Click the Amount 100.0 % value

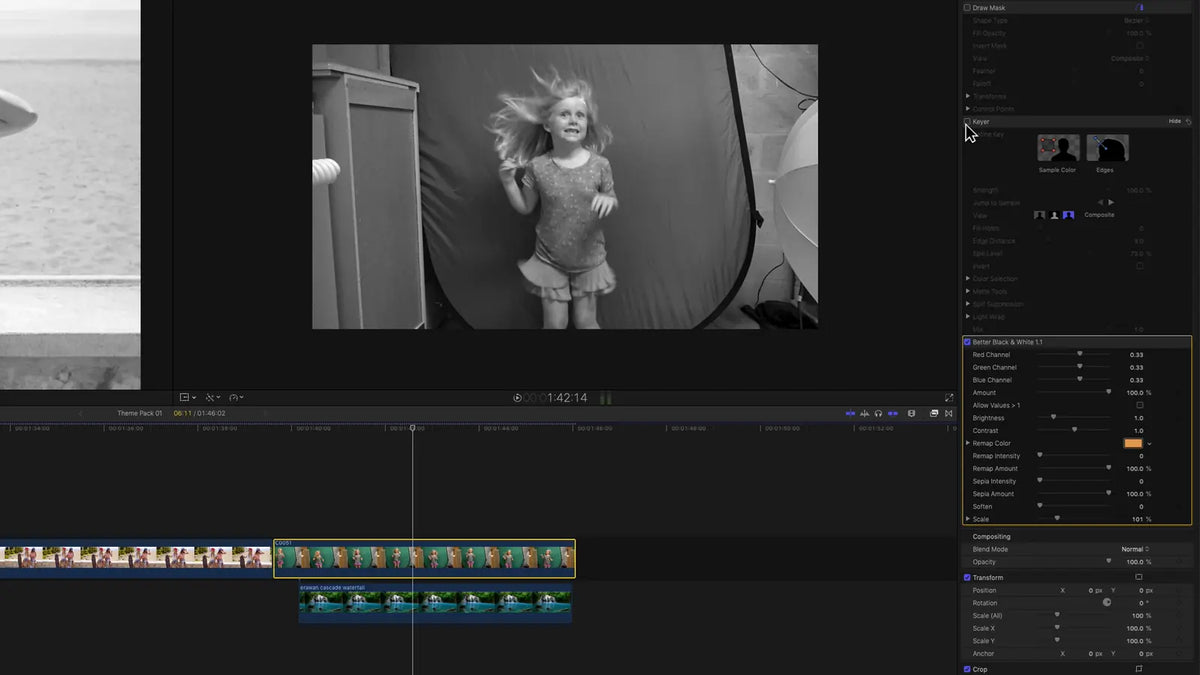click(1139, 393)
